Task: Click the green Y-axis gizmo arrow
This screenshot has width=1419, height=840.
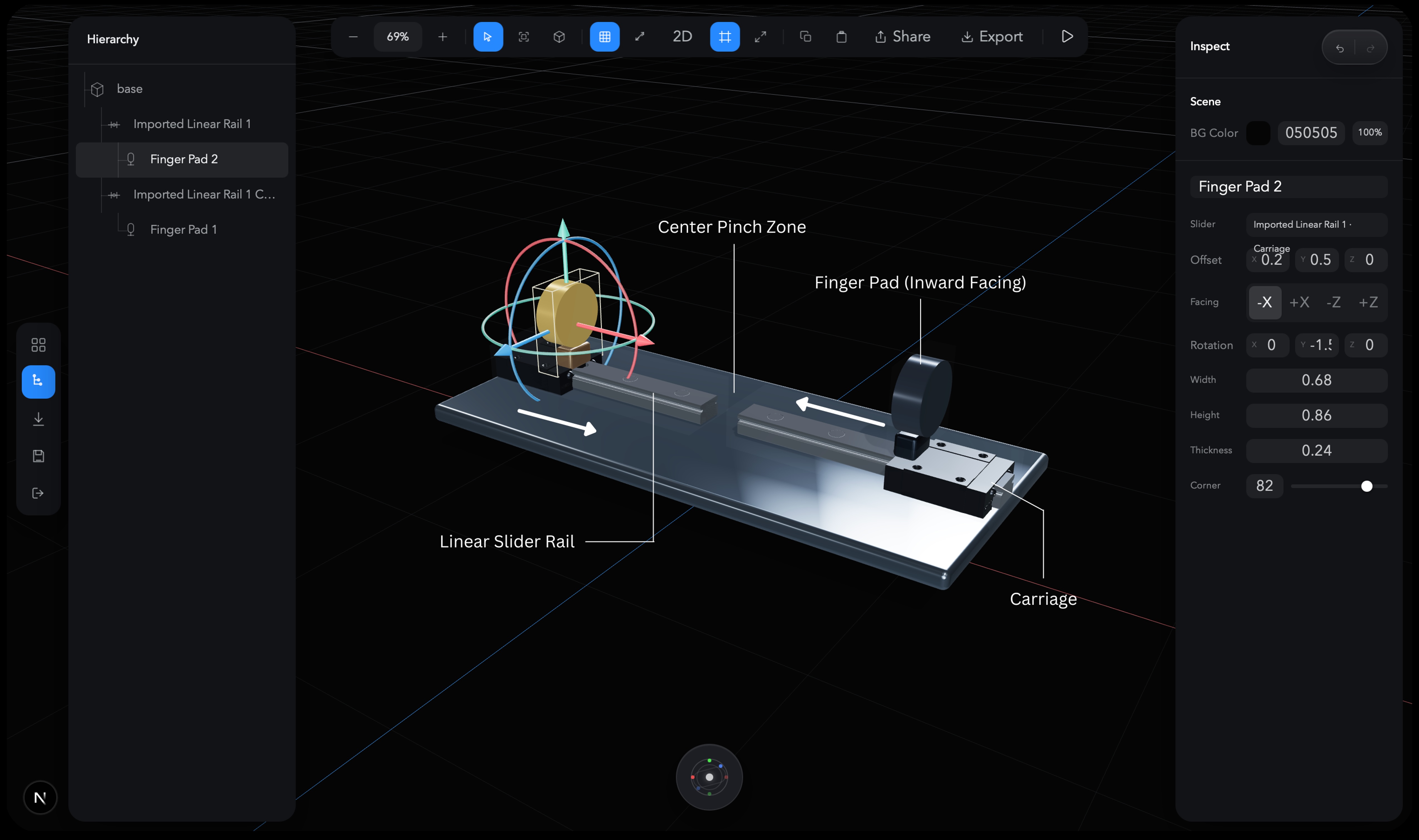Action: tap(563, 229)
